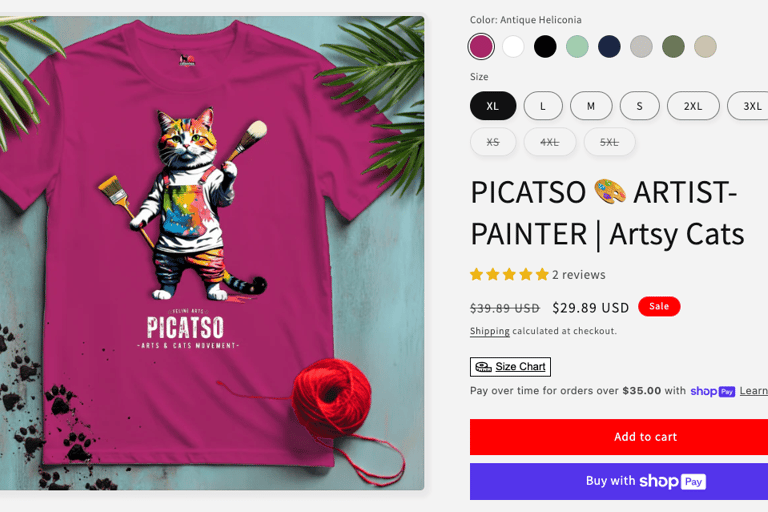Pick the black color swatch

click(x=545, y=47)
